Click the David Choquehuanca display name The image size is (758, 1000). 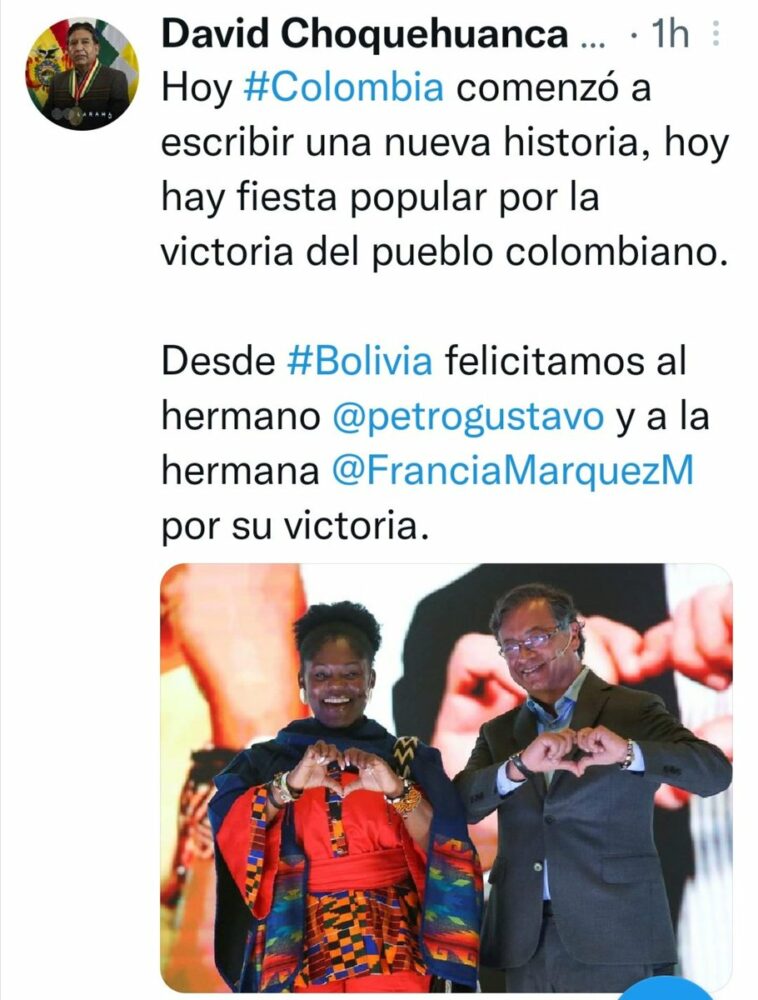pyautogui.click(x=365, y=34)
